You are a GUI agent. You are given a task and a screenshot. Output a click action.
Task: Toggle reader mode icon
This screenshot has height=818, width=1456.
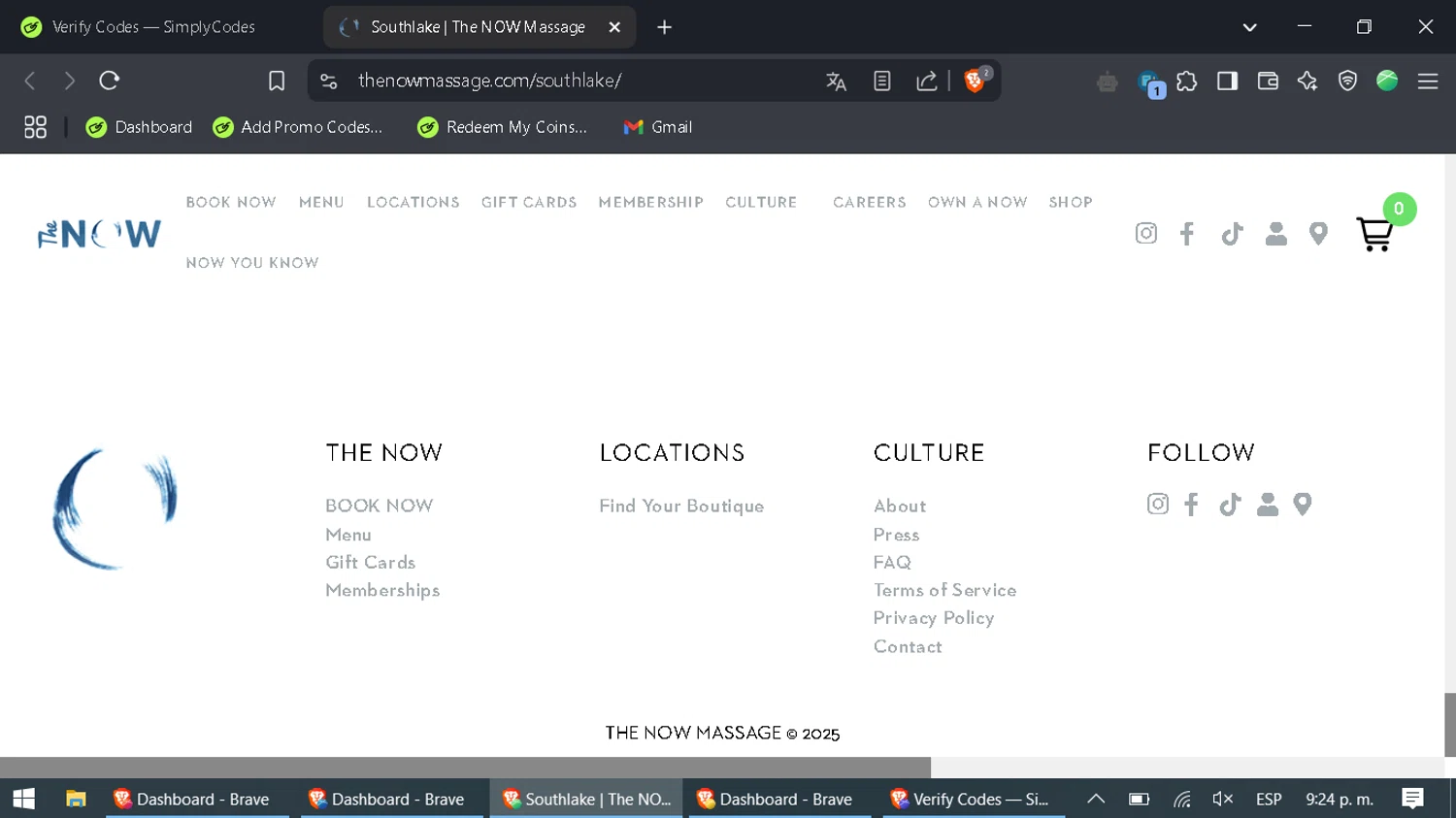(881, 82)
